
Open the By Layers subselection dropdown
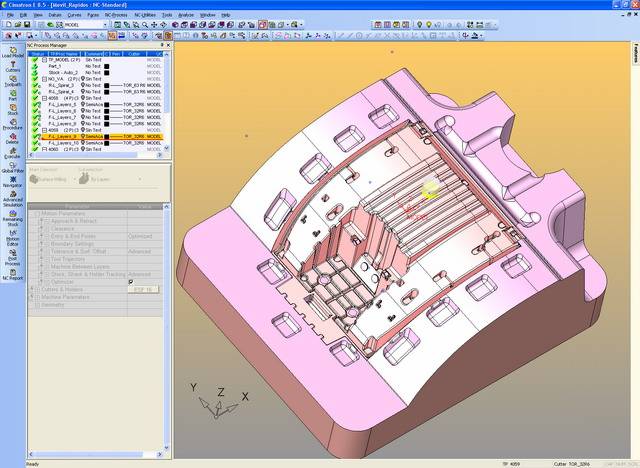pos(140,179)
